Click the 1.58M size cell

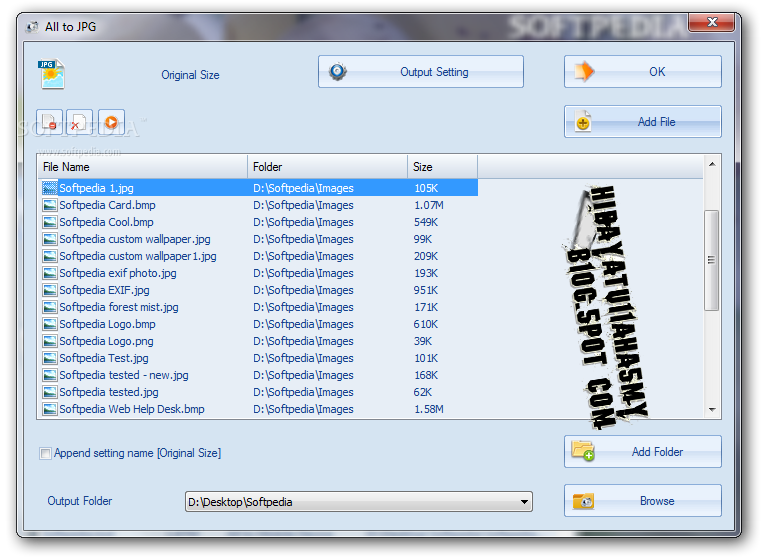point(429,409)
